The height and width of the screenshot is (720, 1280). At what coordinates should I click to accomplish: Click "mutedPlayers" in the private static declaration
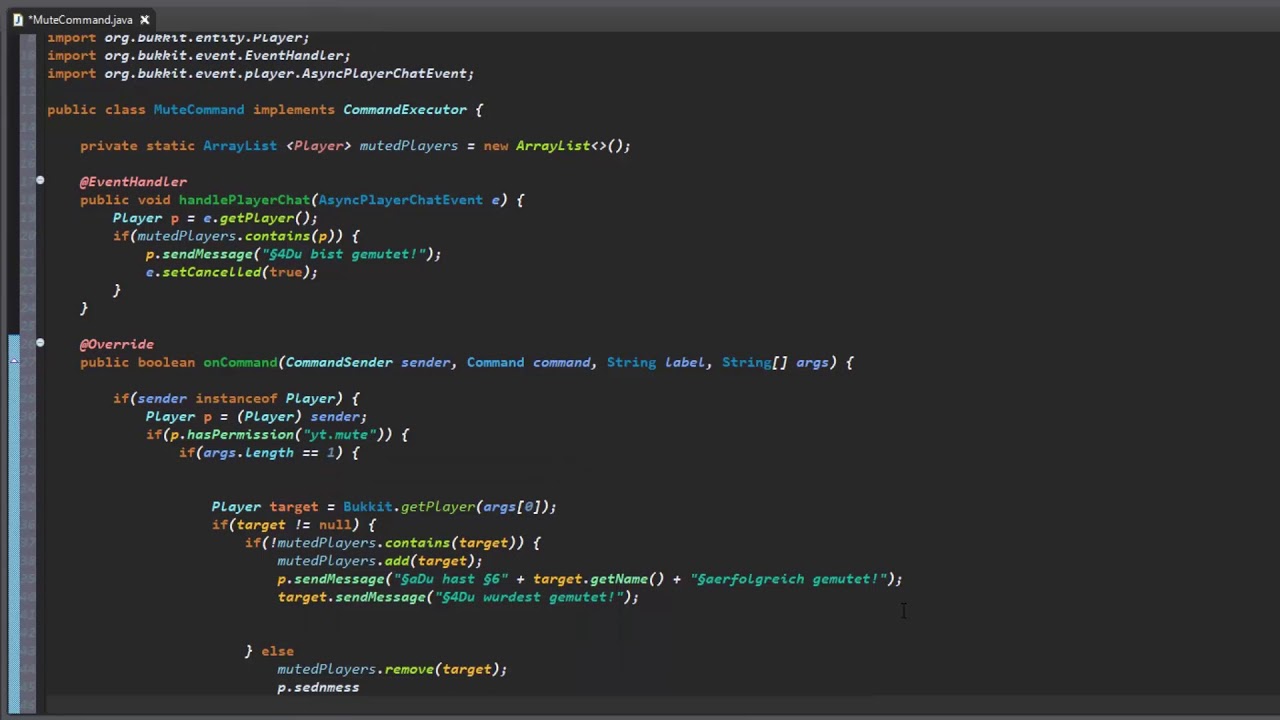(409, 146)
